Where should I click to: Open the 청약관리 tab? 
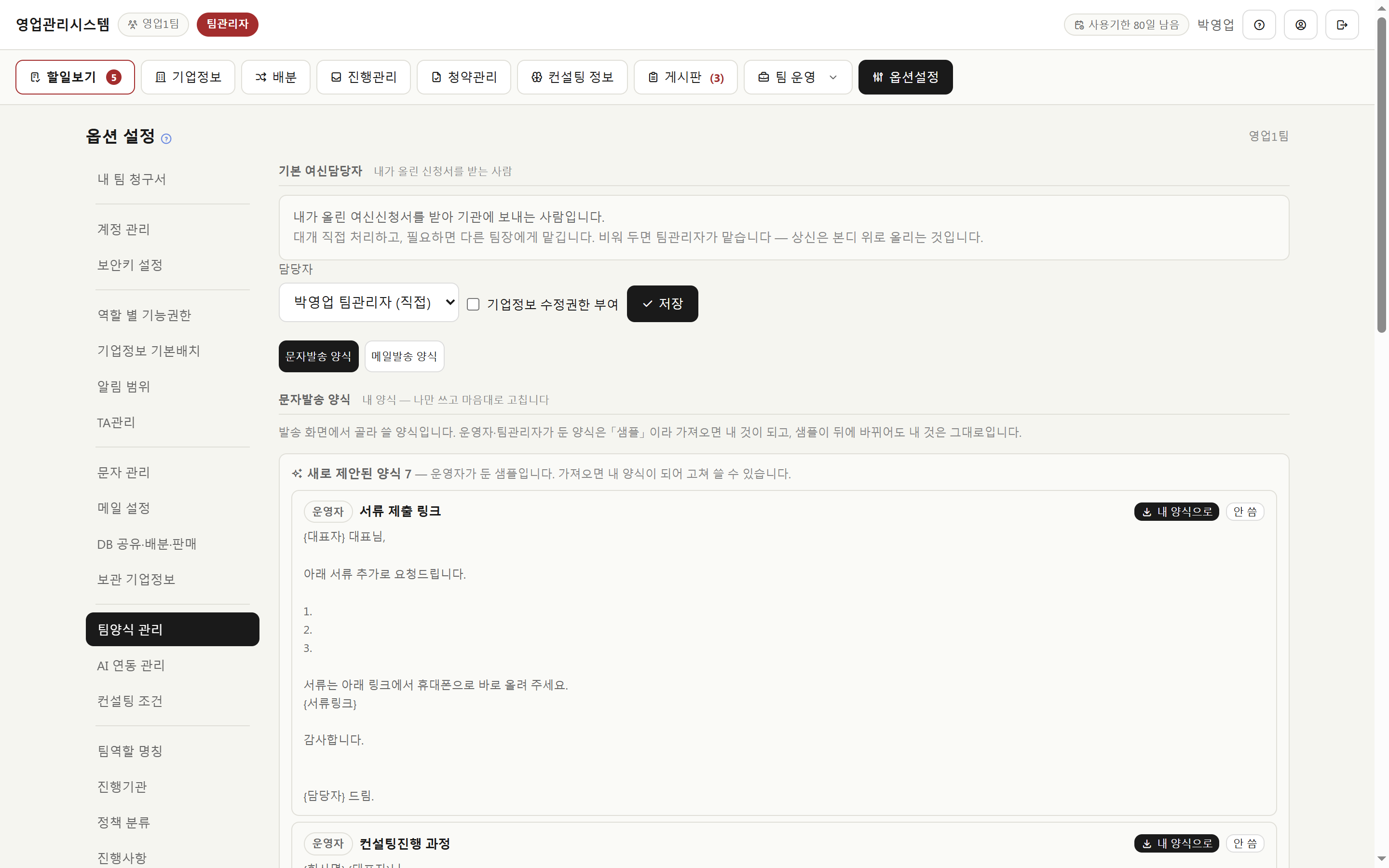click(x=464, y=77)
